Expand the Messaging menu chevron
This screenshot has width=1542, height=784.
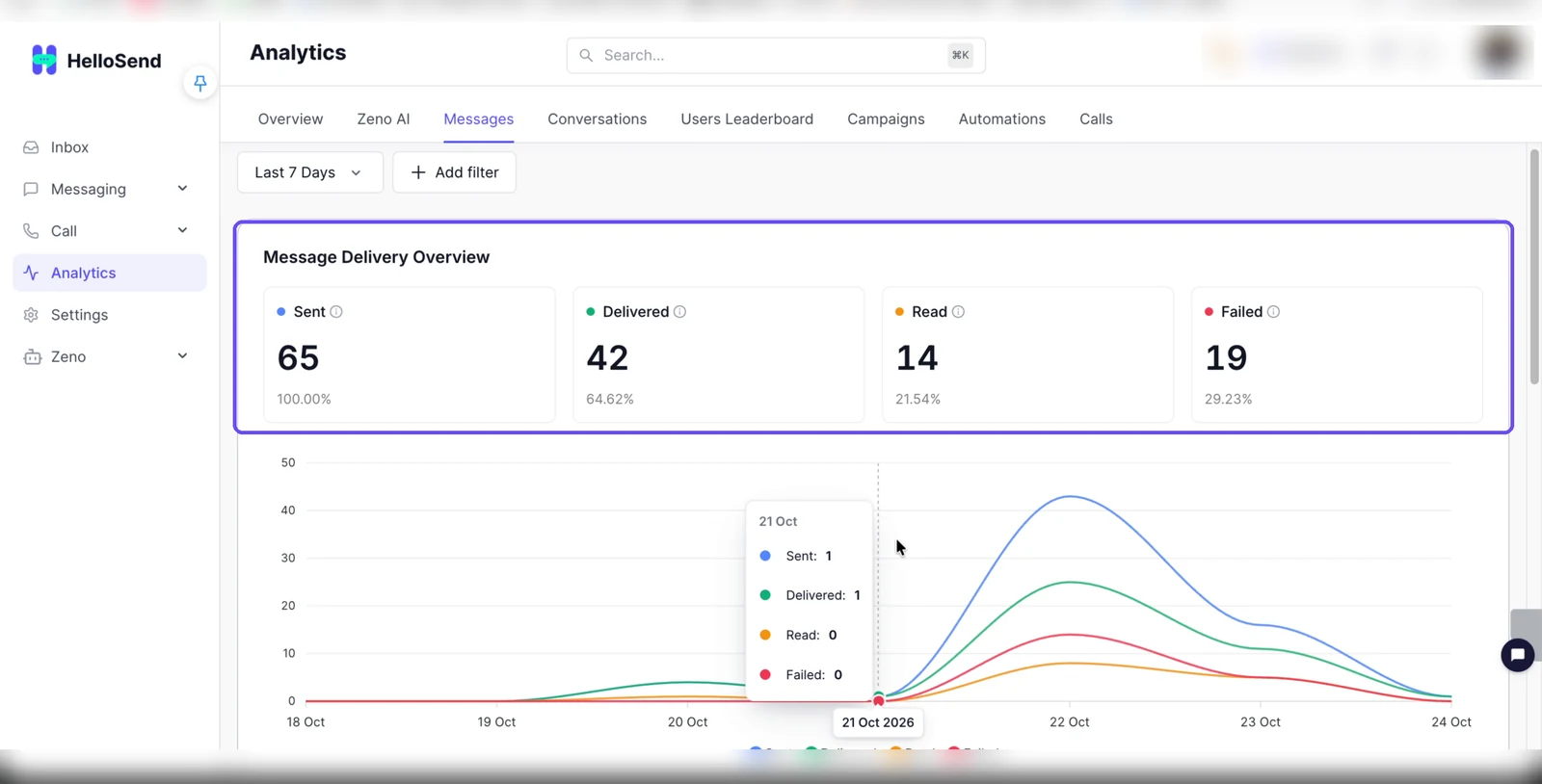click(x=182, y=189)
